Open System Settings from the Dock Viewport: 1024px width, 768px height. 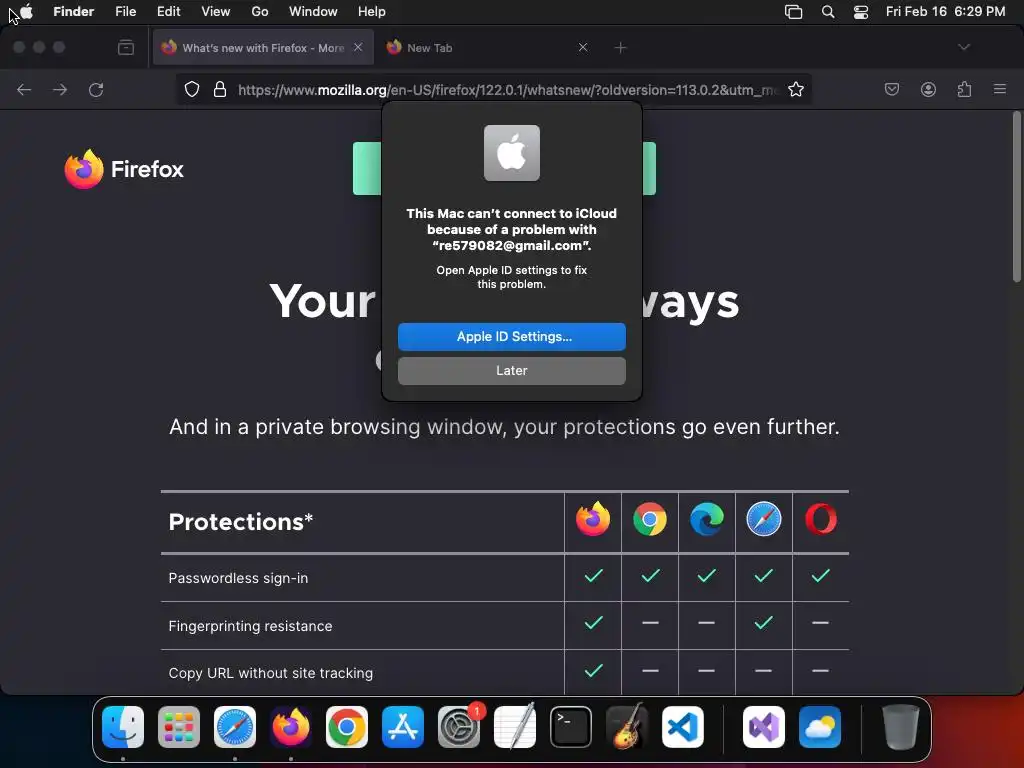point(459,727)
